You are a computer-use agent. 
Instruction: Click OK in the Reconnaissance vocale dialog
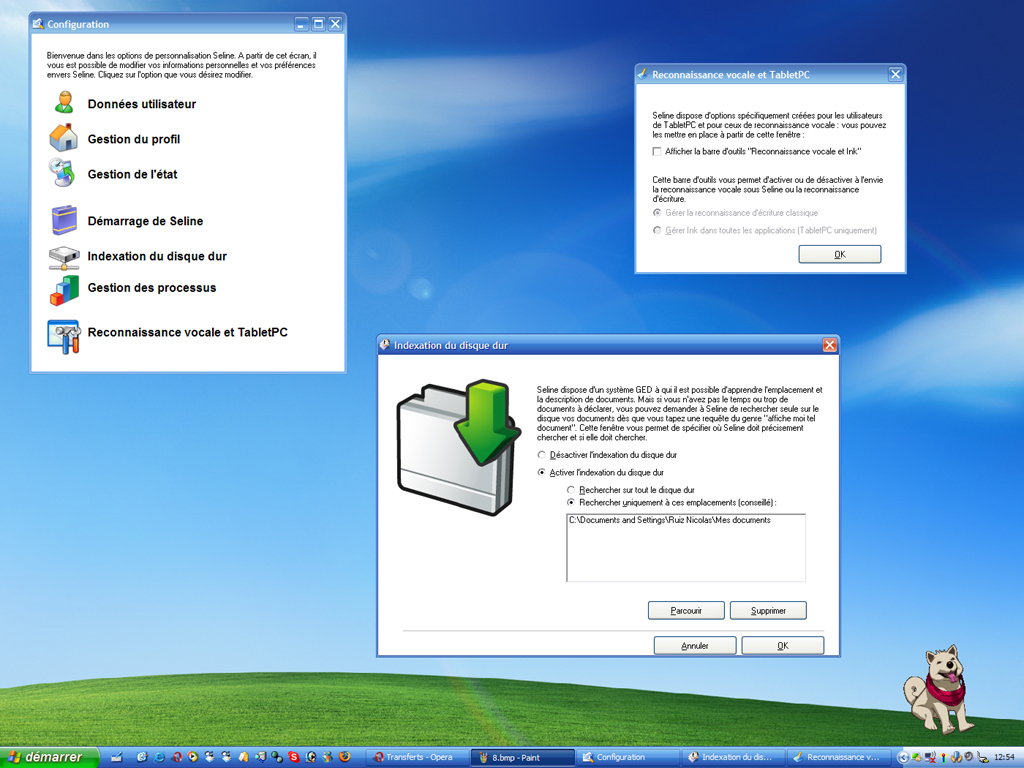point(840,254)
